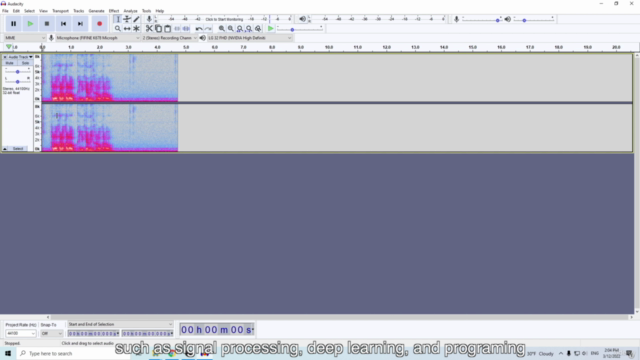This screenshot has width=640, height=360.
Task: Click the record meter microphone icon
Action: 149,19
